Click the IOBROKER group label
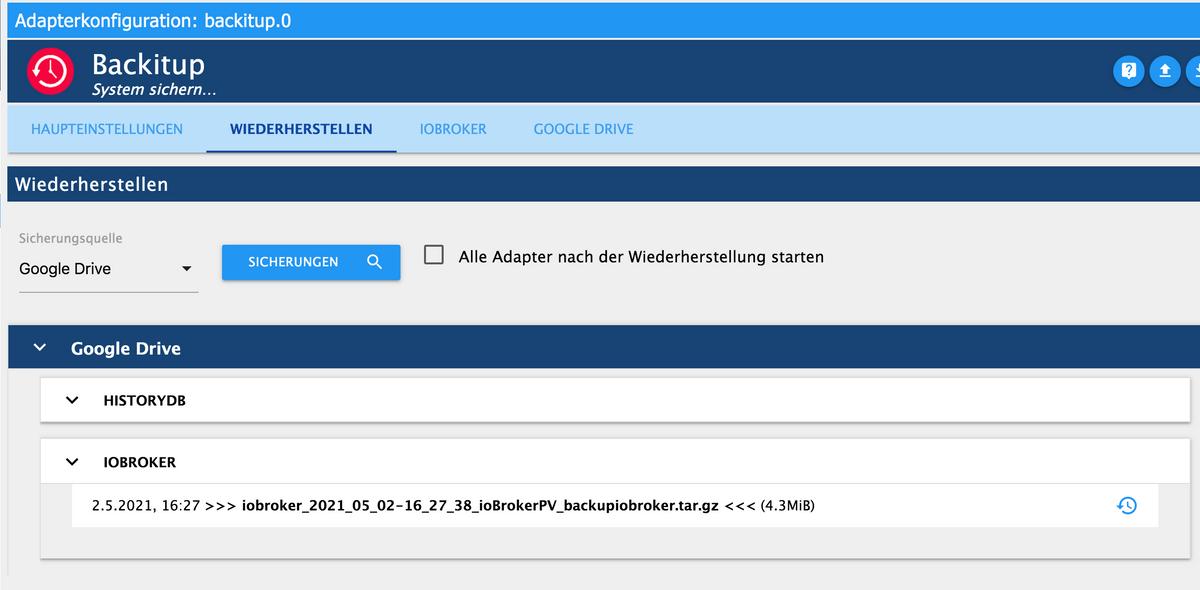The height and width of the screenshot is (590, 1200). click(140, 463)
